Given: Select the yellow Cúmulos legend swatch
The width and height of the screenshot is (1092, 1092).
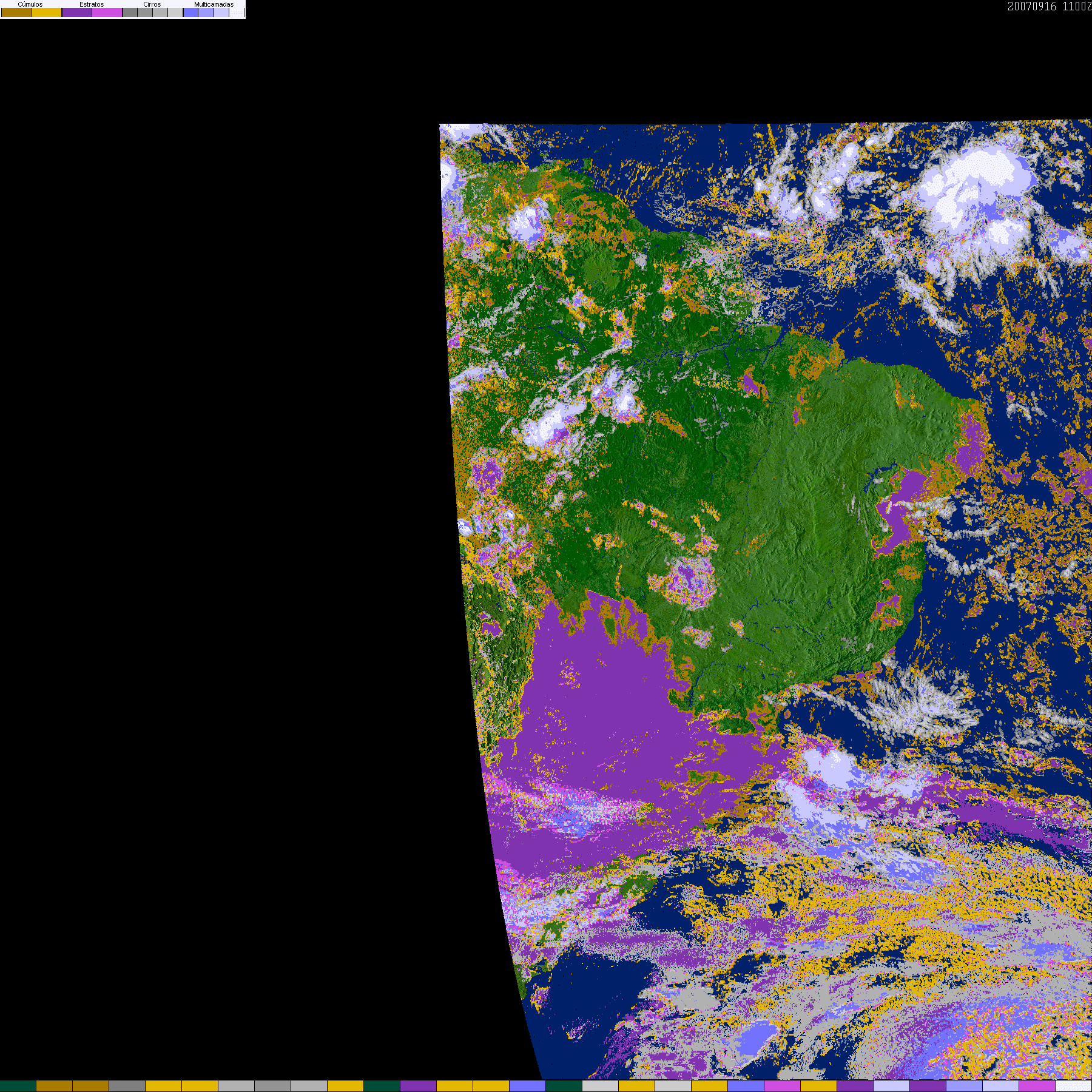Looking at the screenshot, I should tap(47, 12).
